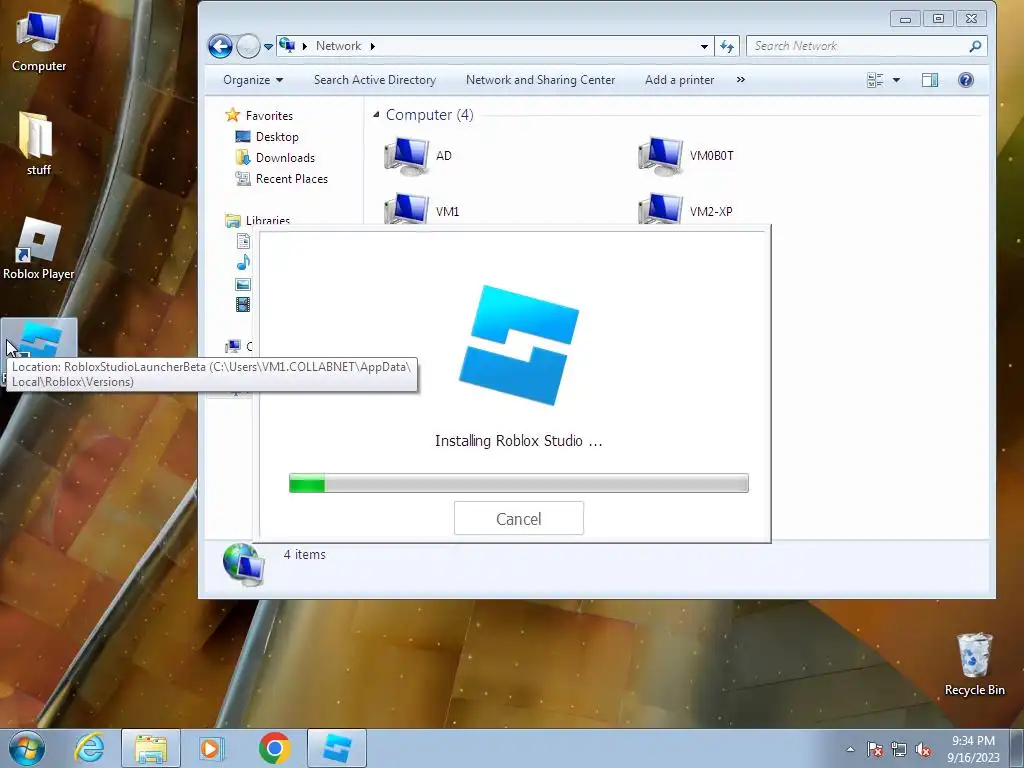Open the Videos library icon
1024x768 pixels.
243,304
